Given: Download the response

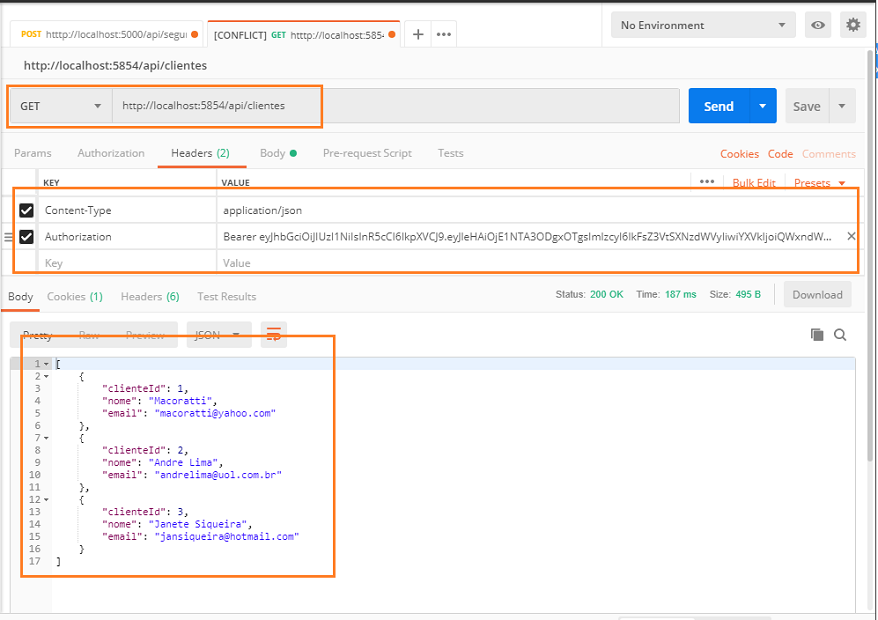Looking at the screenshot, I should (x=818, y=295).
